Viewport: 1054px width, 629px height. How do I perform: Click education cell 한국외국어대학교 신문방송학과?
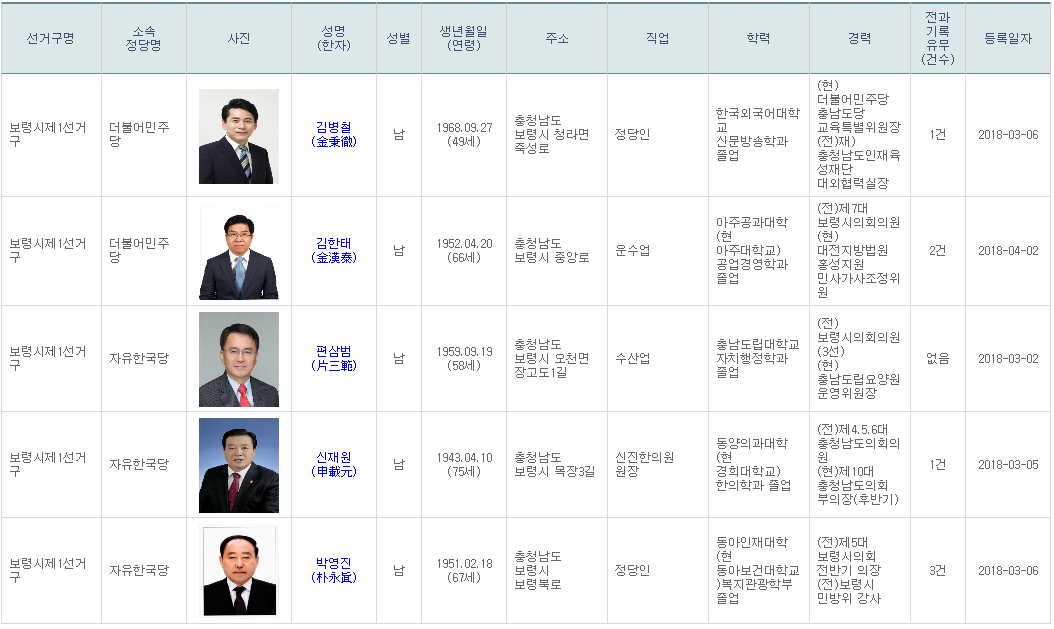pos(758,134)
